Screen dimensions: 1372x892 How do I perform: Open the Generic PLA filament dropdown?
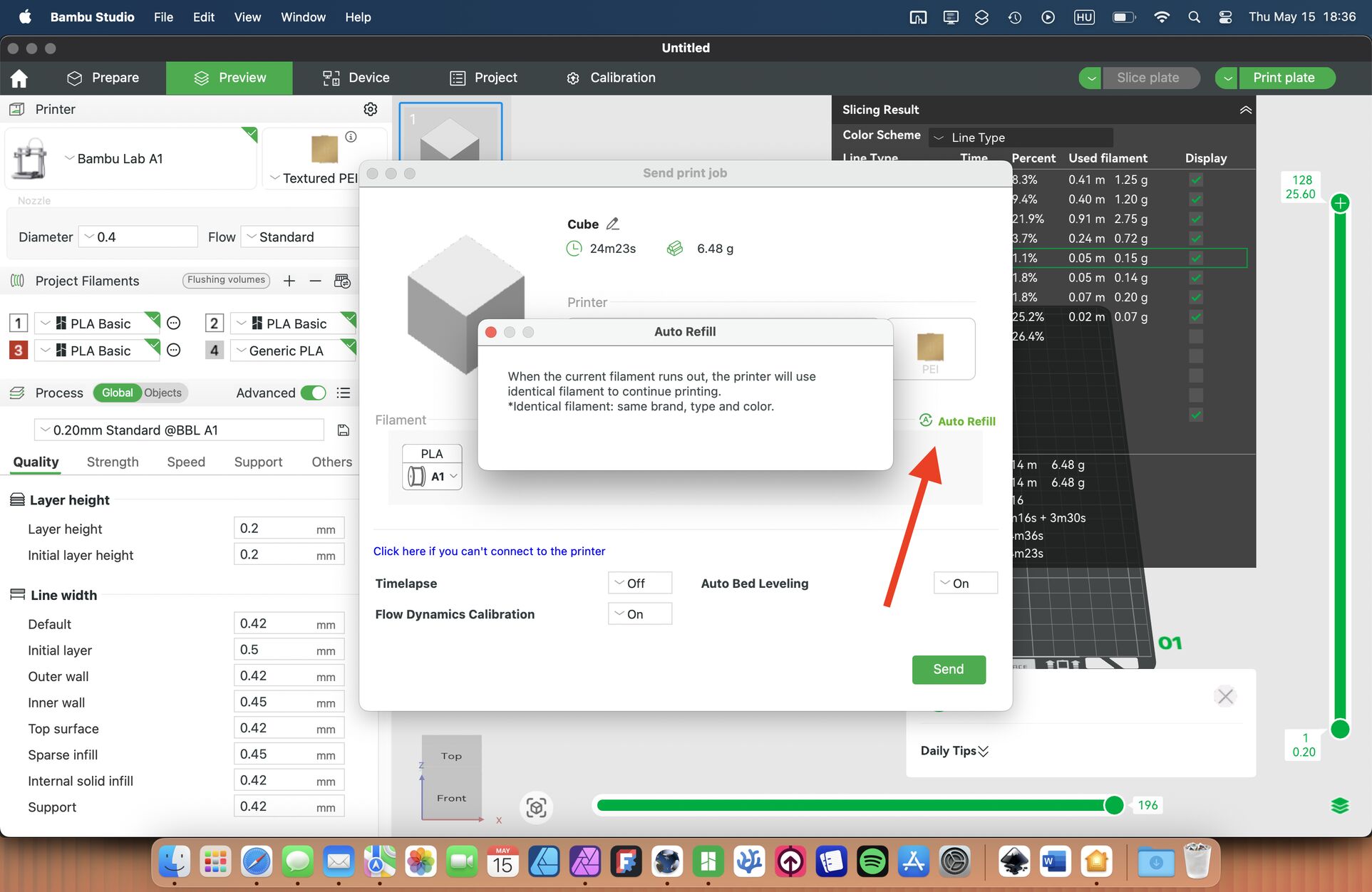coord(293,350)
